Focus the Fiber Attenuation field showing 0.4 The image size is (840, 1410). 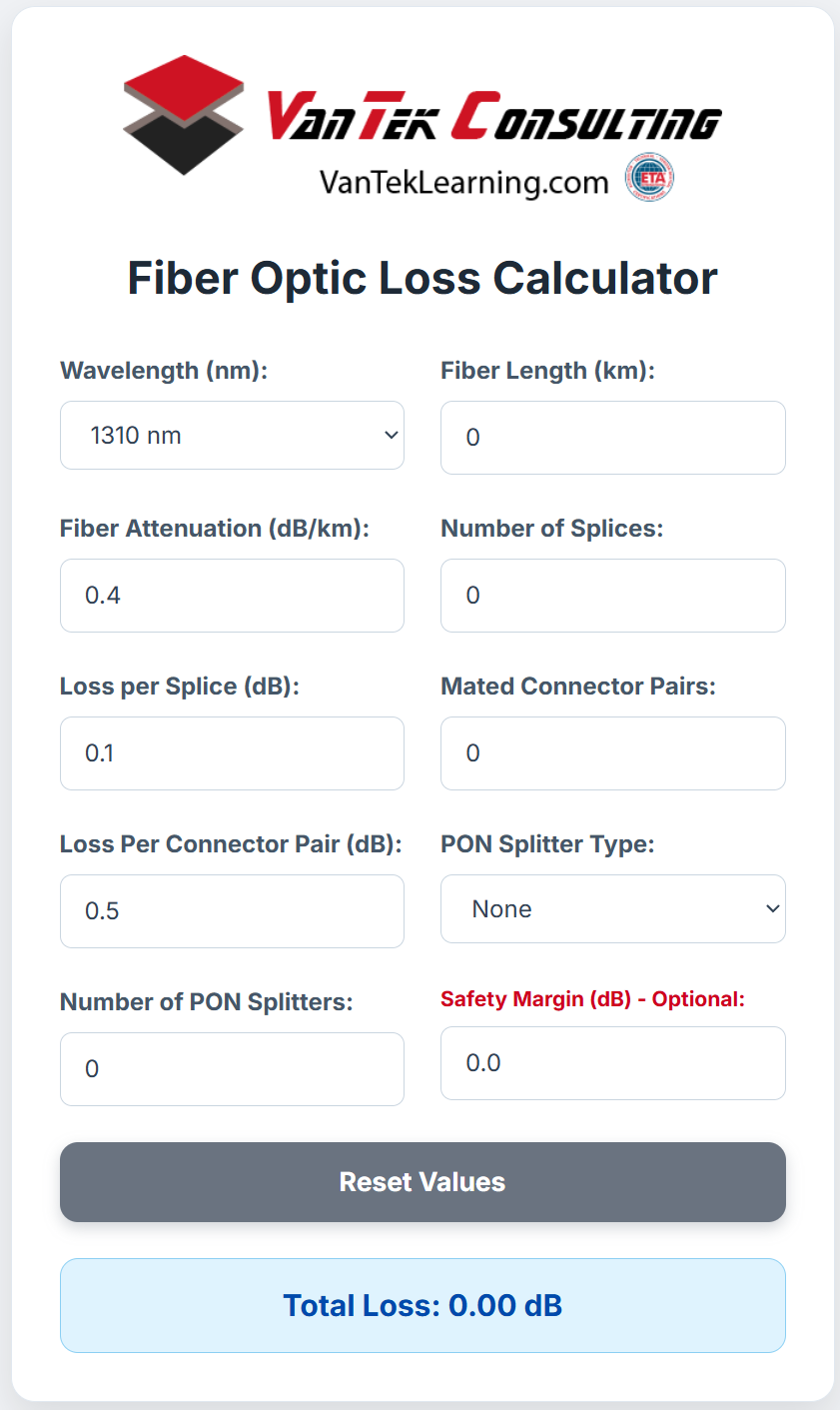click(x=232, y=596)
